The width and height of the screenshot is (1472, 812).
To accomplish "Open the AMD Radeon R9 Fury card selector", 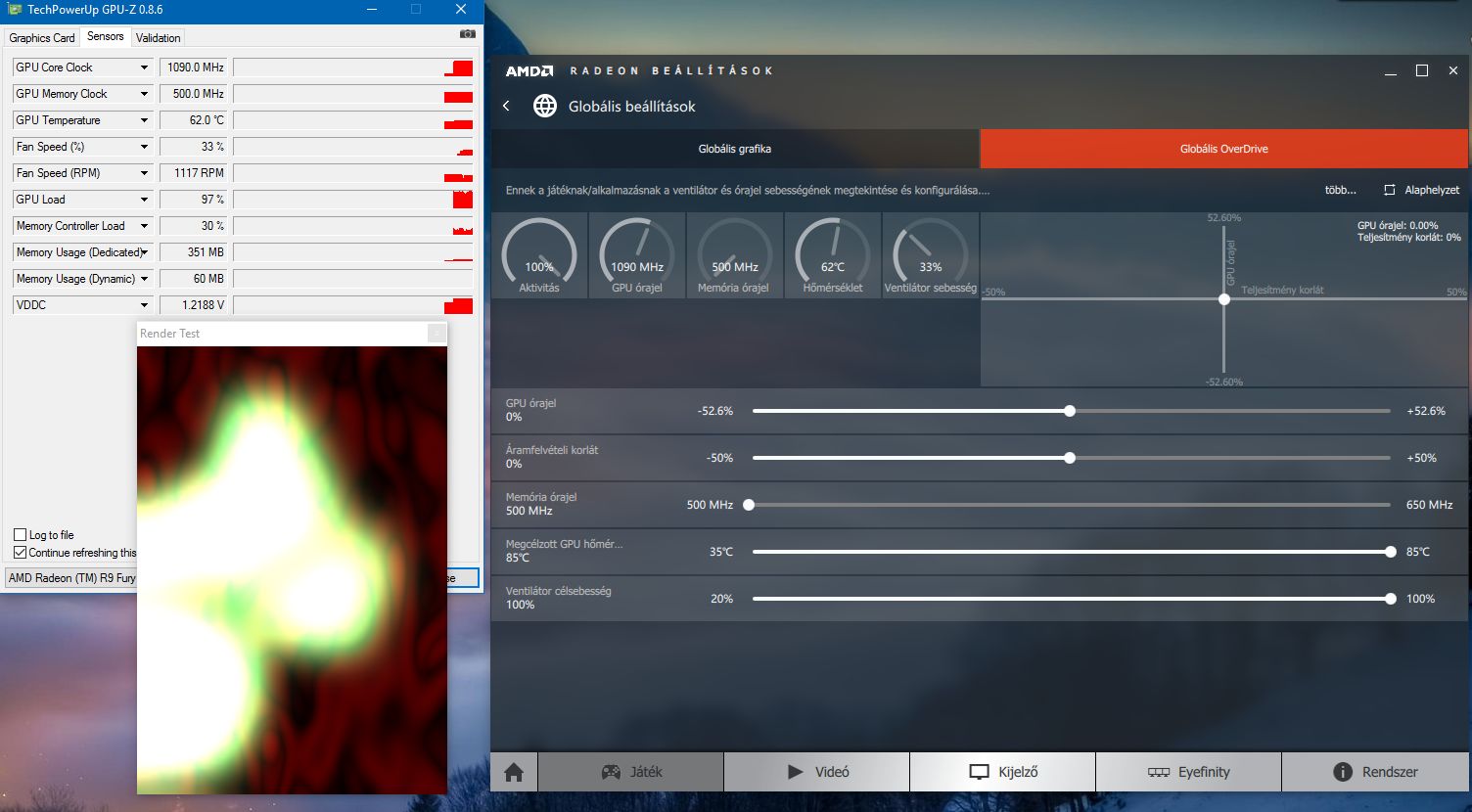I will 71,578.
